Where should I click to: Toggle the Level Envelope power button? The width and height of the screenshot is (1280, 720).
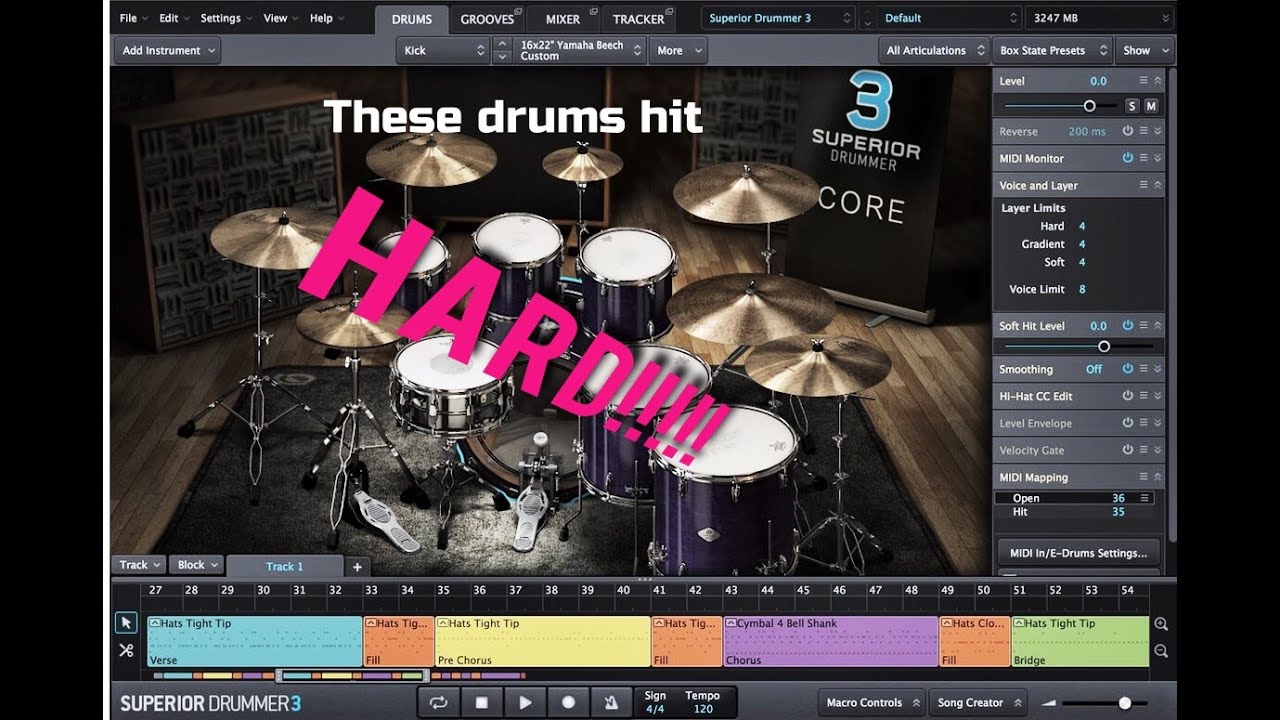pos(1128,423)
